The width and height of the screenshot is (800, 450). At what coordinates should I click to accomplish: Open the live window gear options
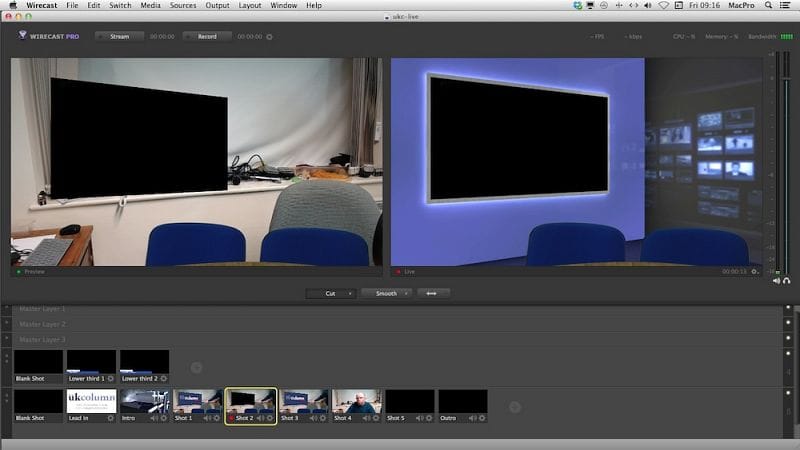coord(755,271)
